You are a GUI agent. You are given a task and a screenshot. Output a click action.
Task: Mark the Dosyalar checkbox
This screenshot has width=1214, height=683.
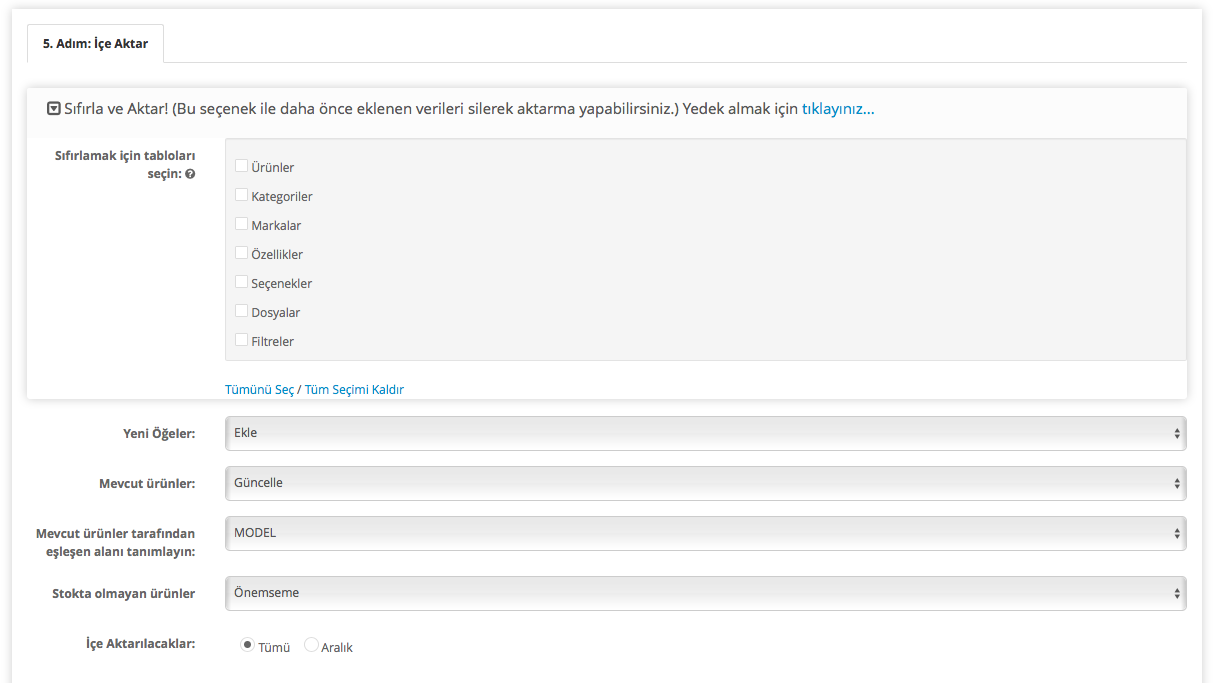click(241, 311)
